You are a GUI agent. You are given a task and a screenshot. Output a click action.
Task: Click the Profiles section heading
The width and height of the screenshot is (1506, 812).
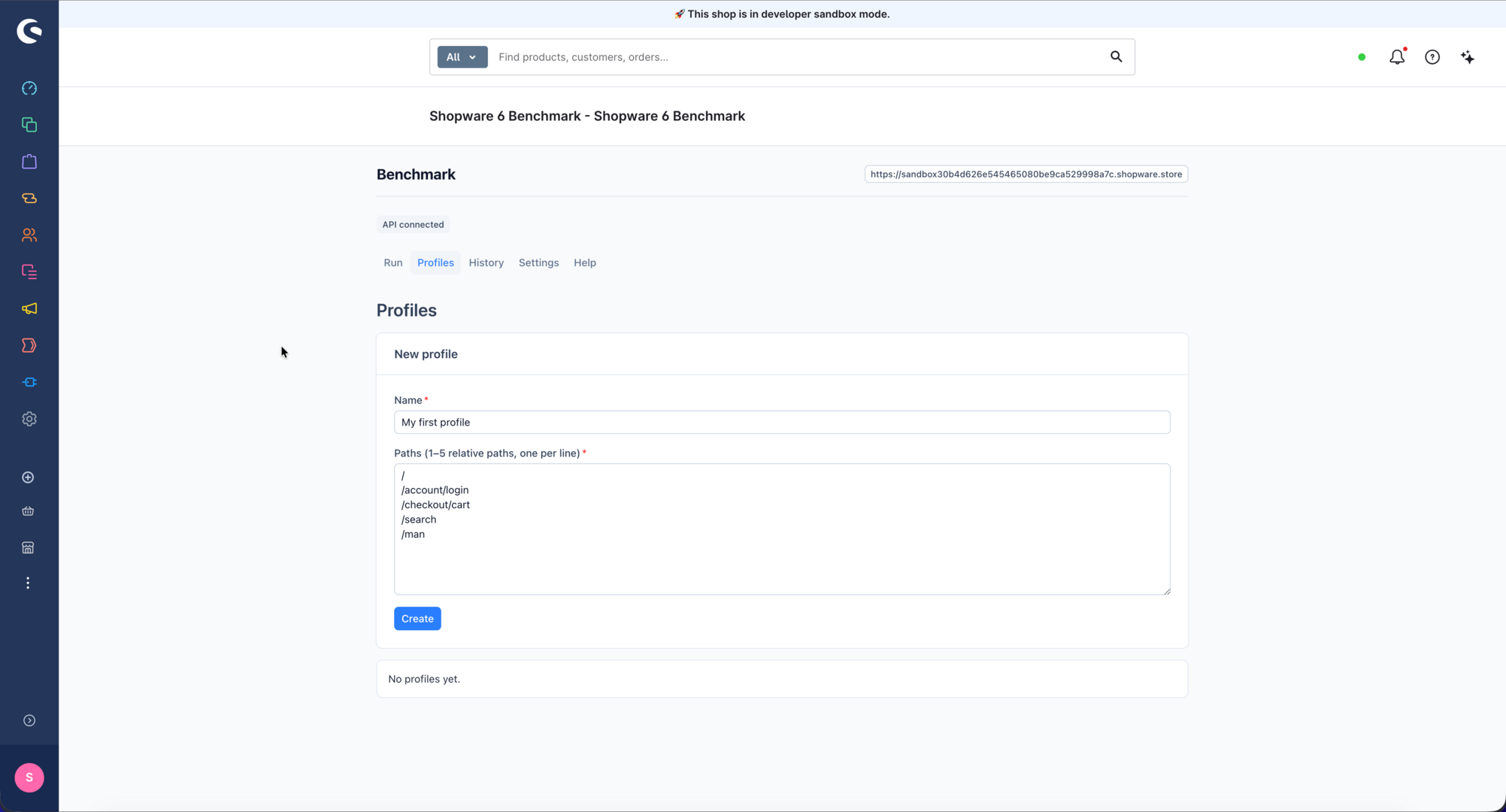tap(407, 310)
